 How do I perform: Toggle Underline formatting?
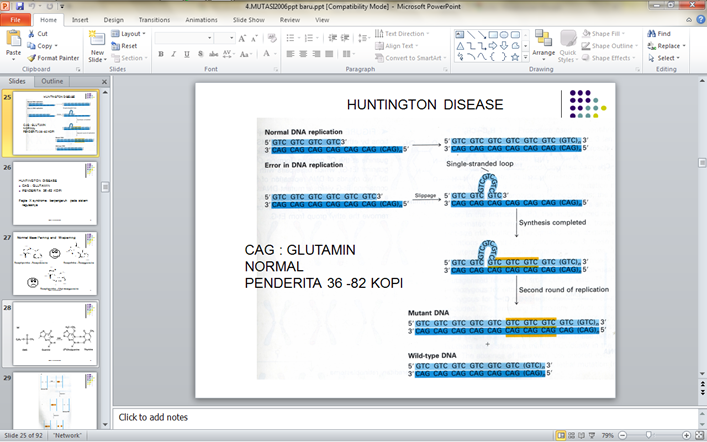(187, 54)
